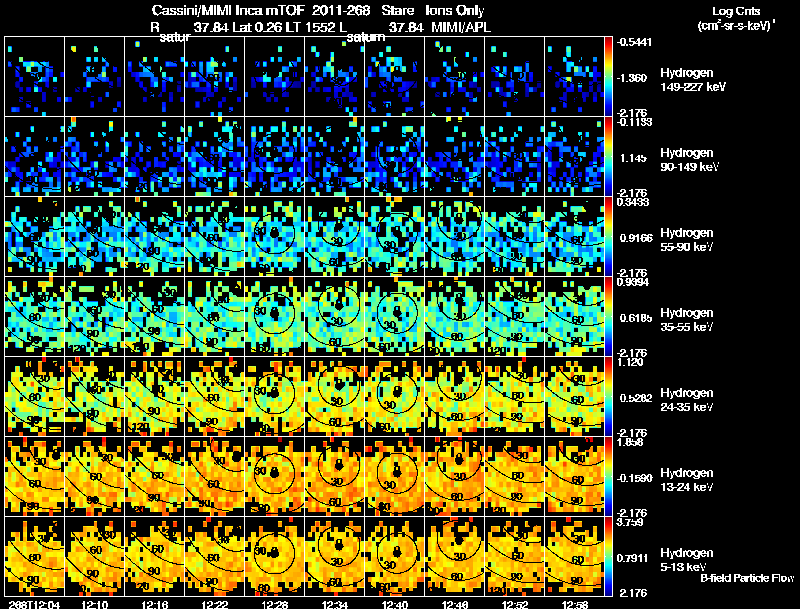Open the 5-13 keV image panel at 12:28

(x=274, y=556)
